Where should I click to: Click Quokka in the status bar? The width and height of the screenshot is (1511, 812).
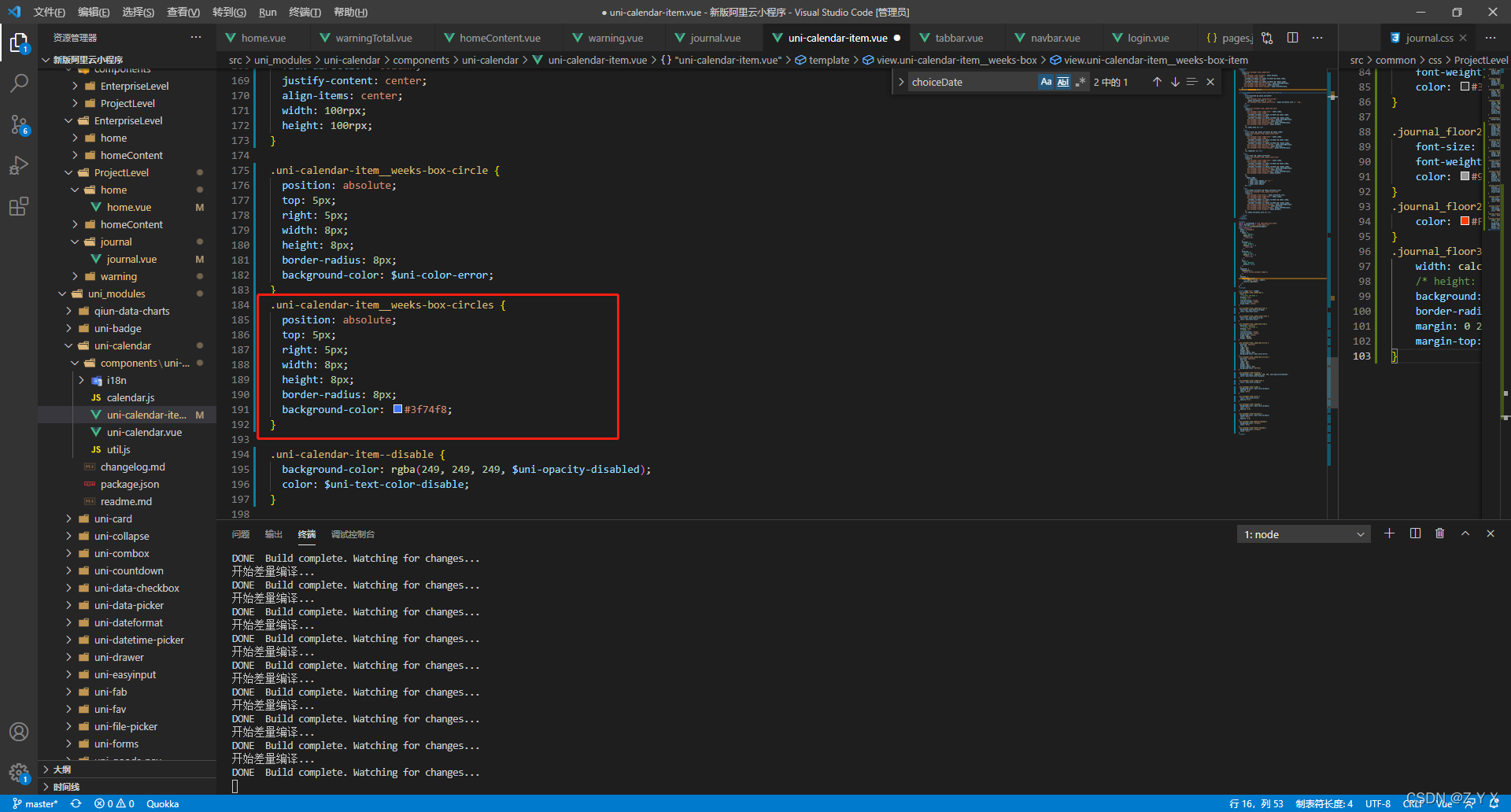[x=163, y=803]
